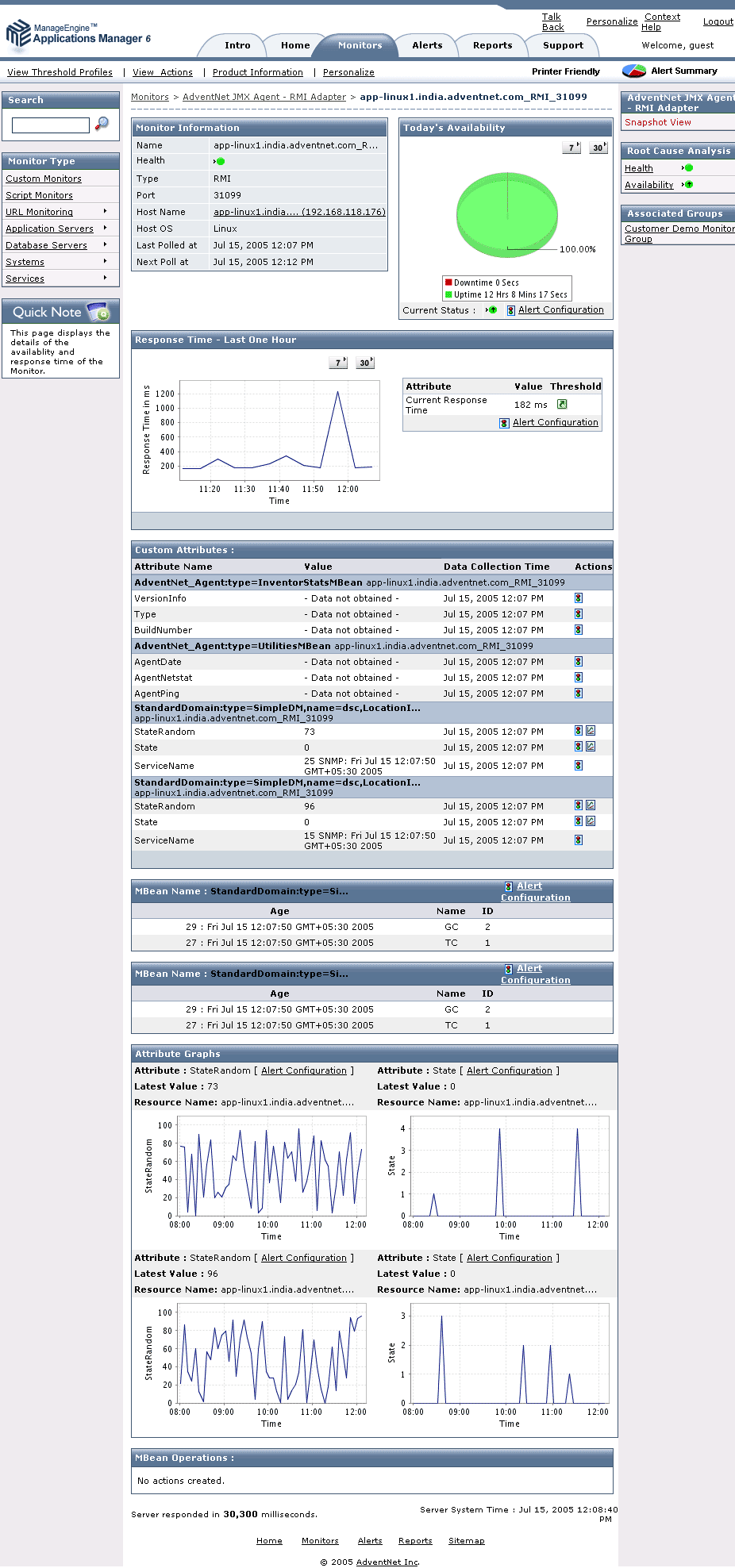Click alert icon on ServiceName 25 SNMP row
Screen dimensions: 735x1568
click(x=579, y=766)
